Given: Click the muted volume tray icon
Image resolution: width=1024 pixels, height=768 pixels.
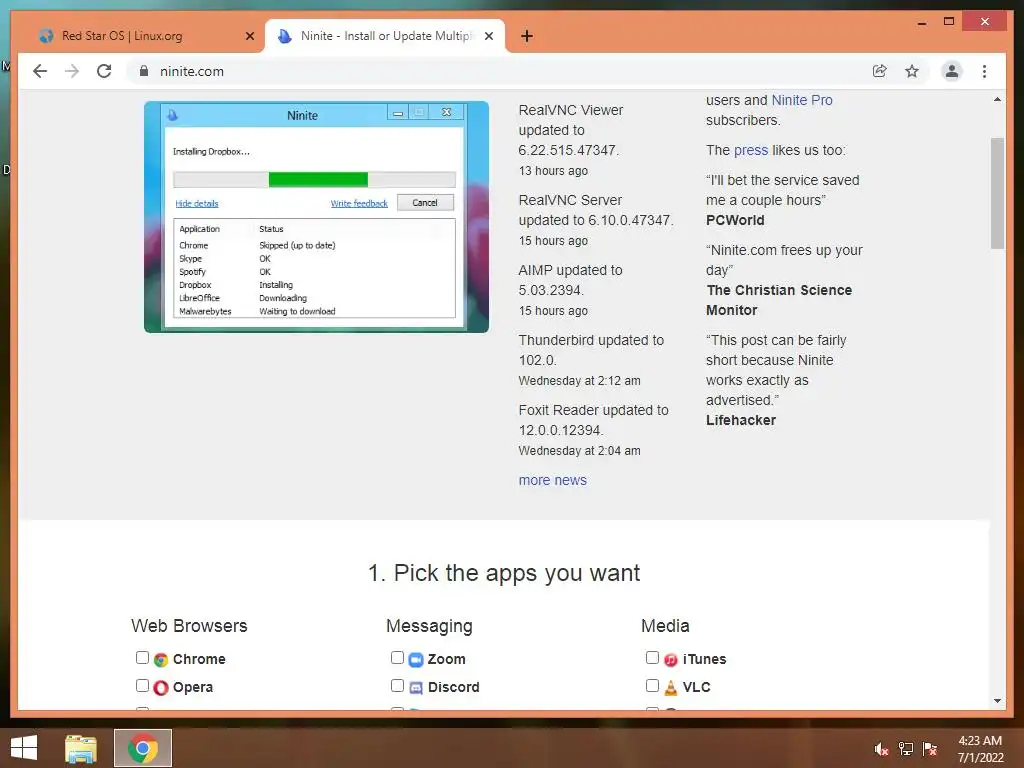Looking at the screenshot, I should [x=882, y=749].
